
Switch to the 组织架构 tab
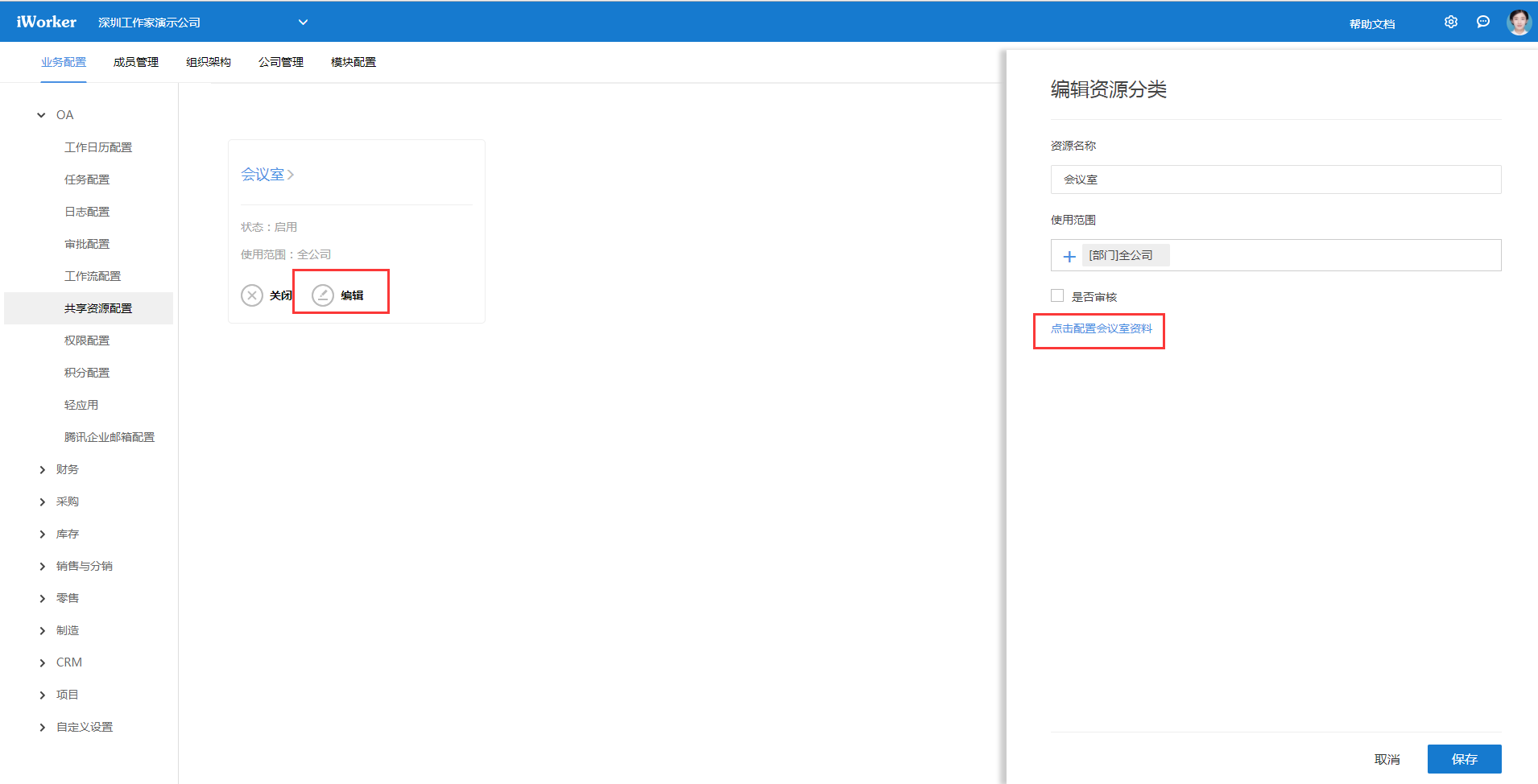[209, 62]
